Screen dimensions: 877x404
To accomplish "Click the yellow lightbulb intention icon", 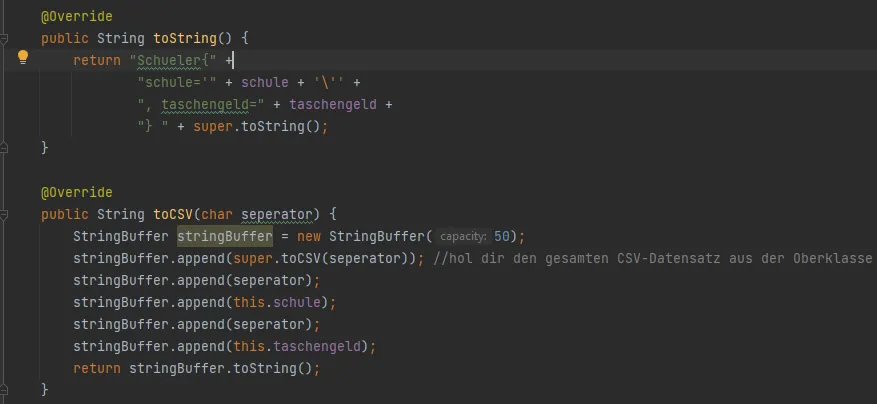I will coord(22,57).
